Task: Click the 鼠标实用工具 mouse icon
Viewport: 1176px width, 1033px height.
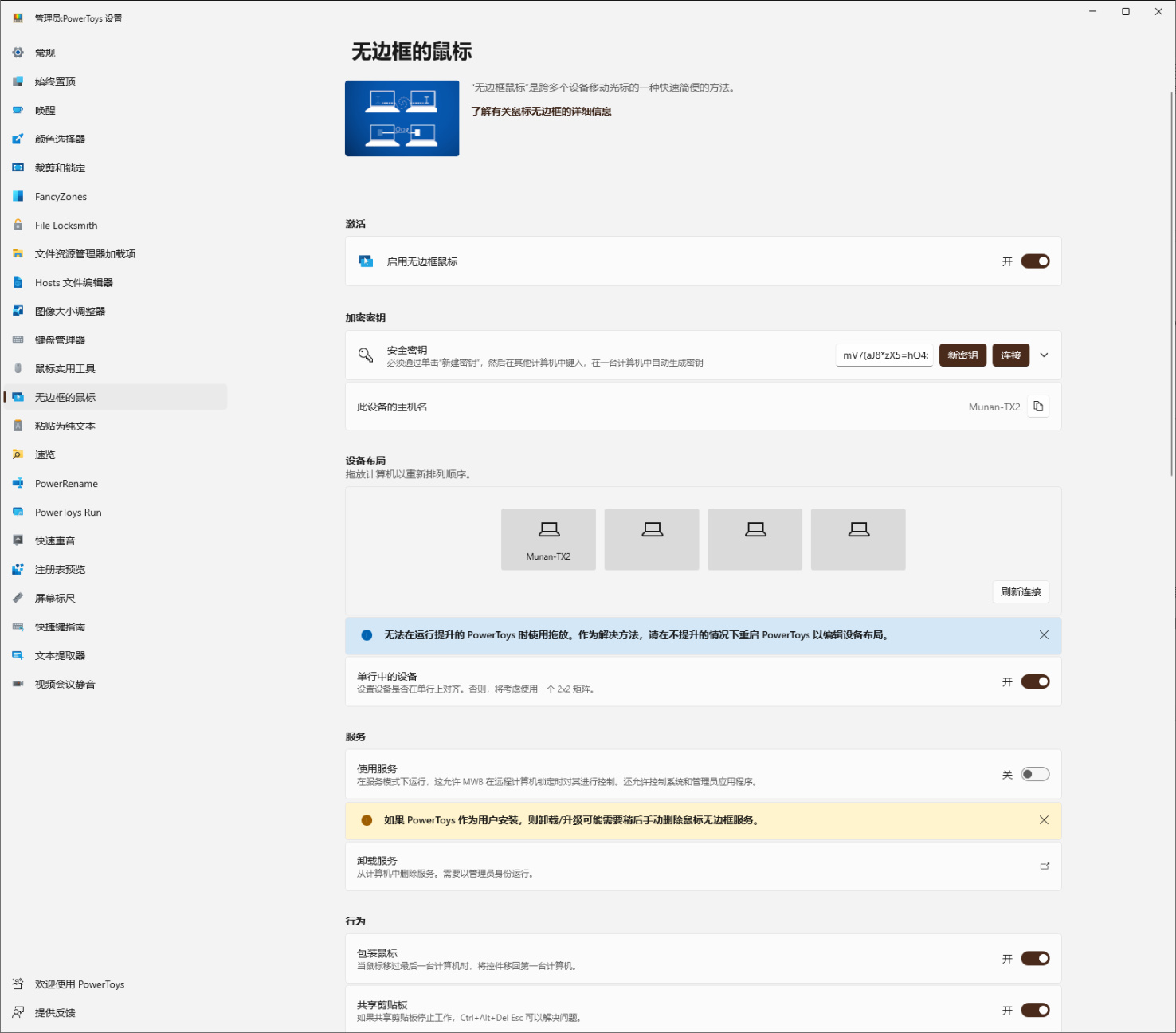Action: pyautogui.click(x=18, y=368)
